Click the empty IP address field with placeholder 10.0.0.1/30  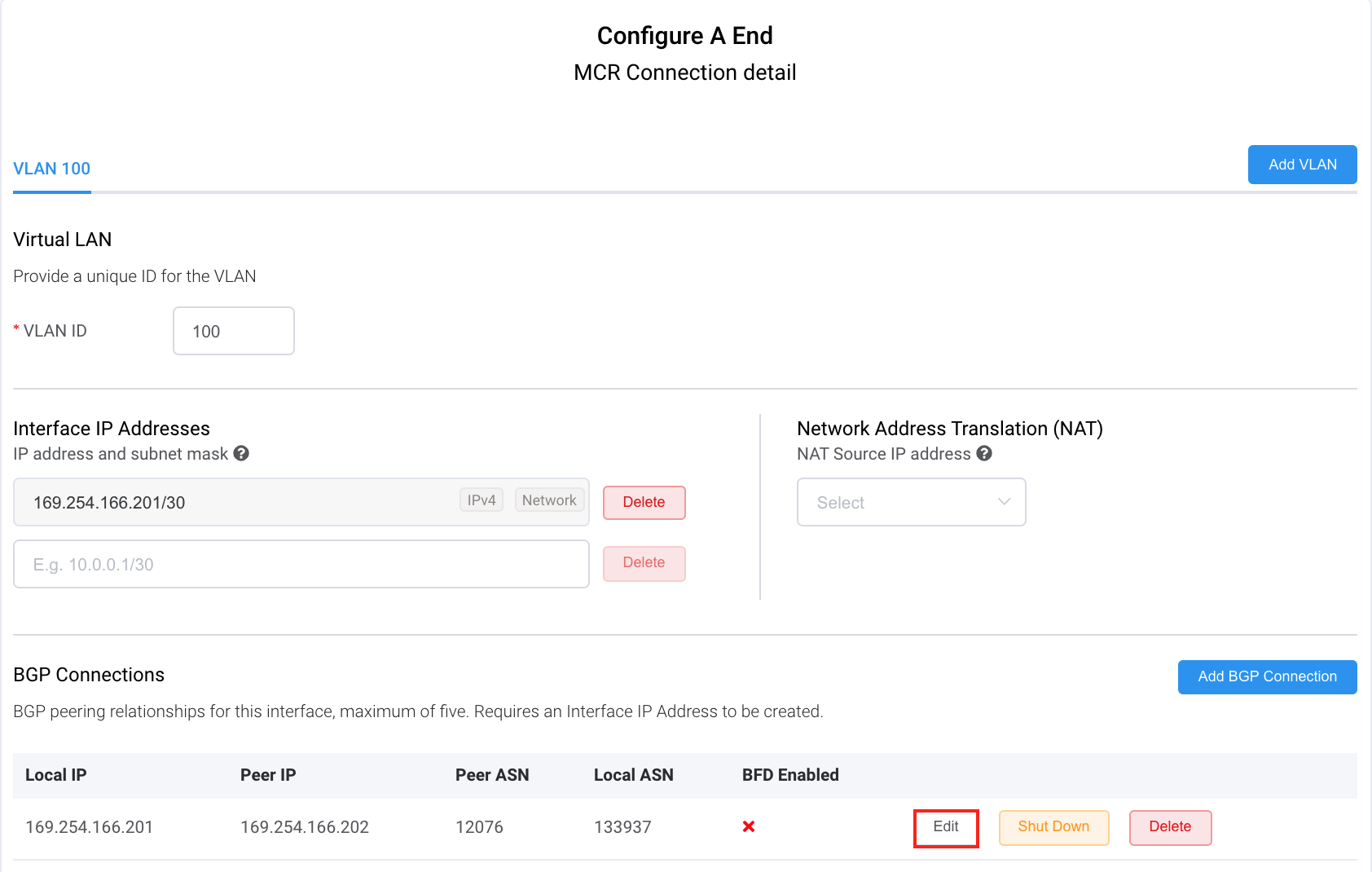pos(301,564)
